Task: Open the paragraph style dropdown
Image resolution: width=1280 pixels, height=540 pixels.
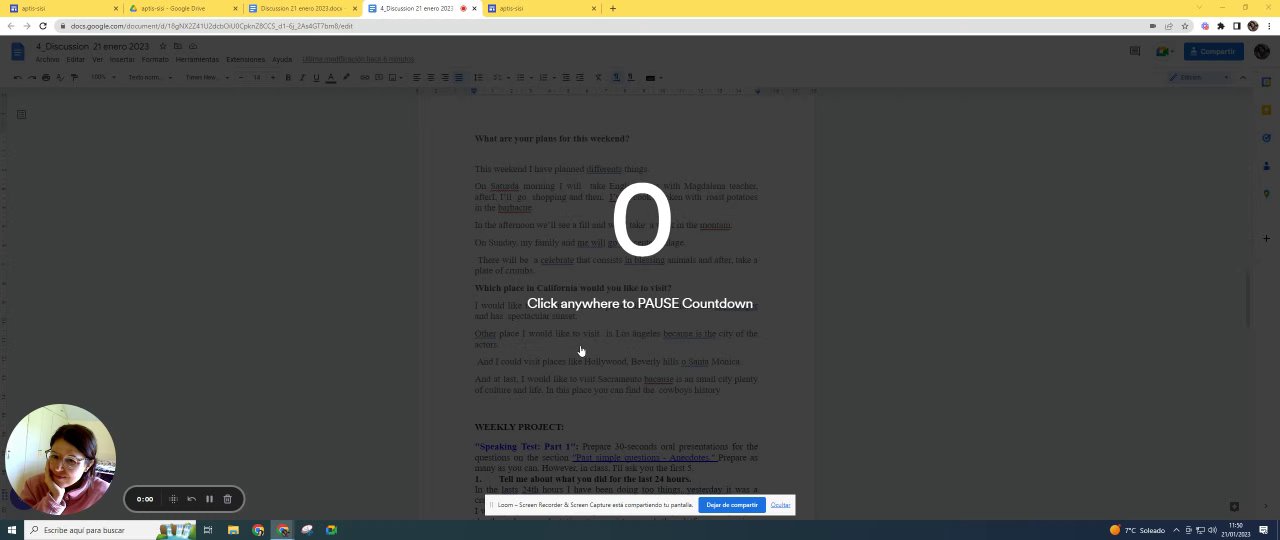Action: [x=150, y=77]
